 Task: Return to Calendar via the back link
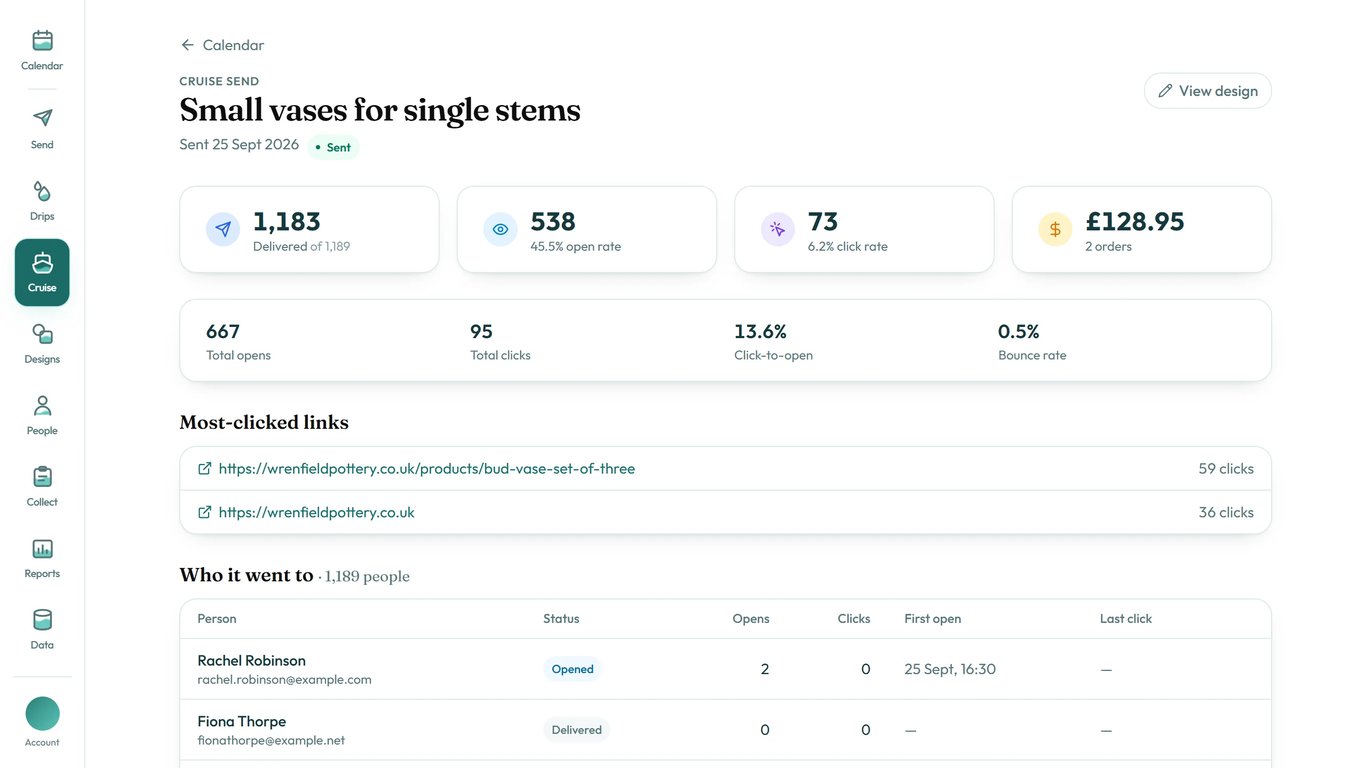[222, 45]
